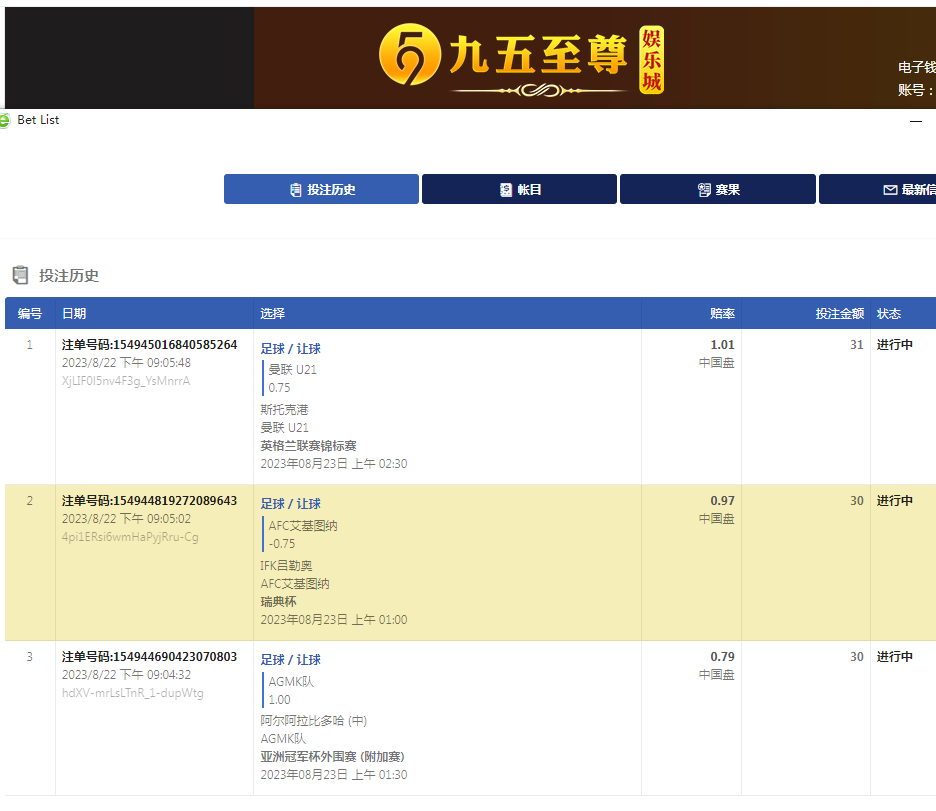
Task: Click the Bet List window icon
Action: pyautogui.click(x=5, y=120)
